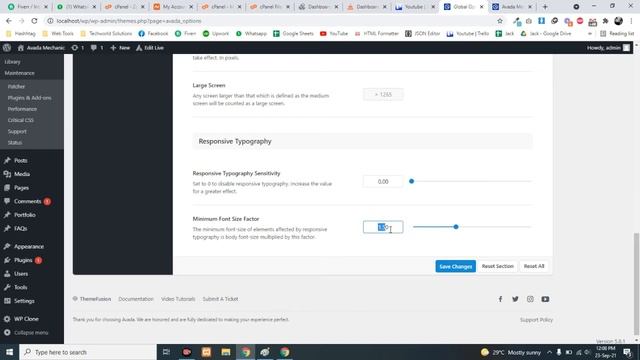Open comments bubble in admin bar

pyautogui.click(x=97, y=48)
